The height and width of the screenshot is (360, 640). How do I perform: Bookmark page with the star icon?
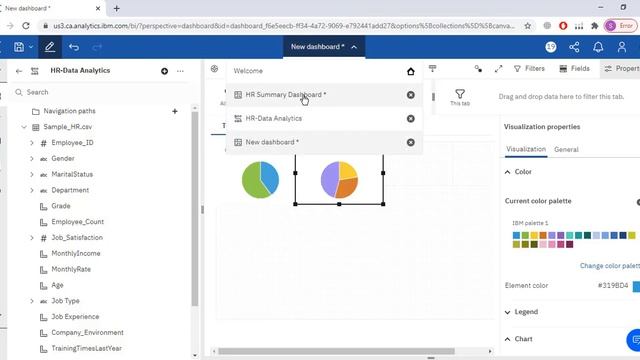click(527, 26)
